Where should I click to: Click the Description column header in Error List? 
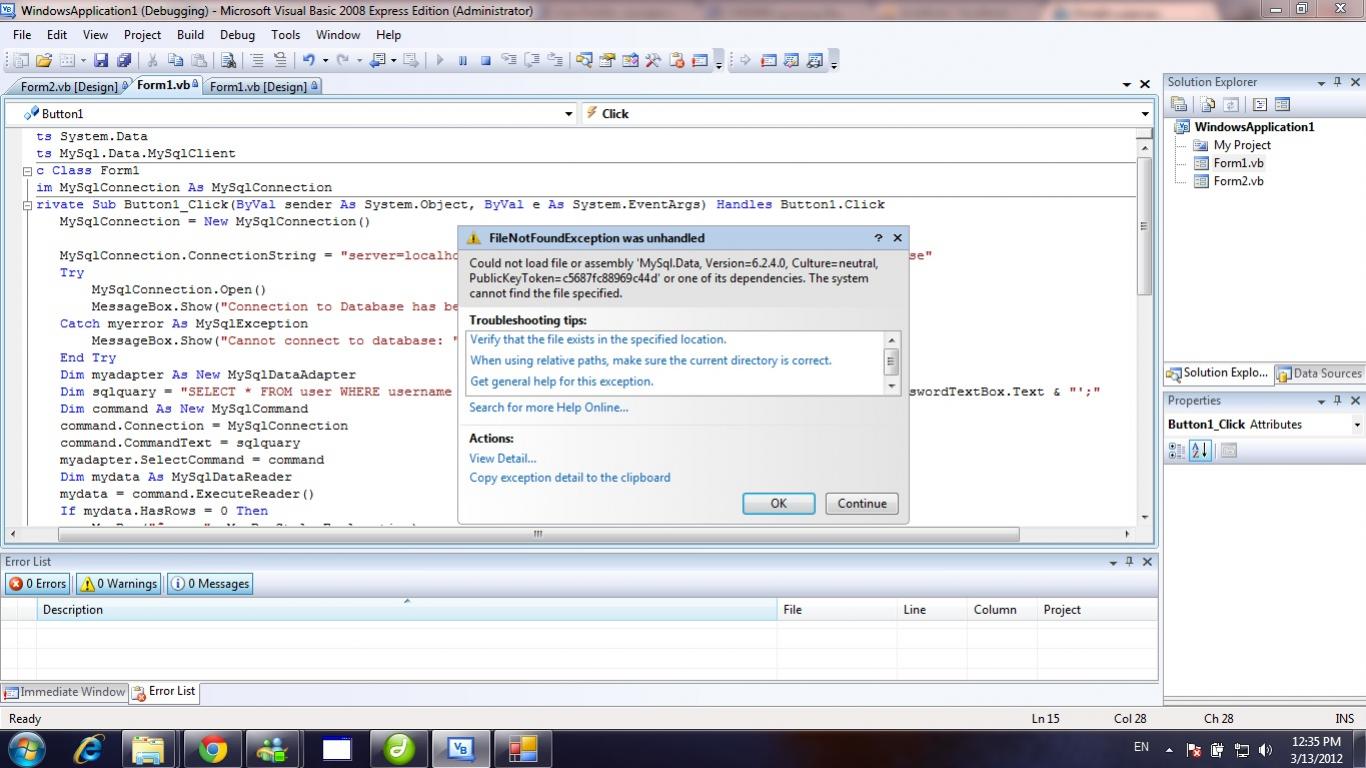pyautogui.click(x=407, y=610)
